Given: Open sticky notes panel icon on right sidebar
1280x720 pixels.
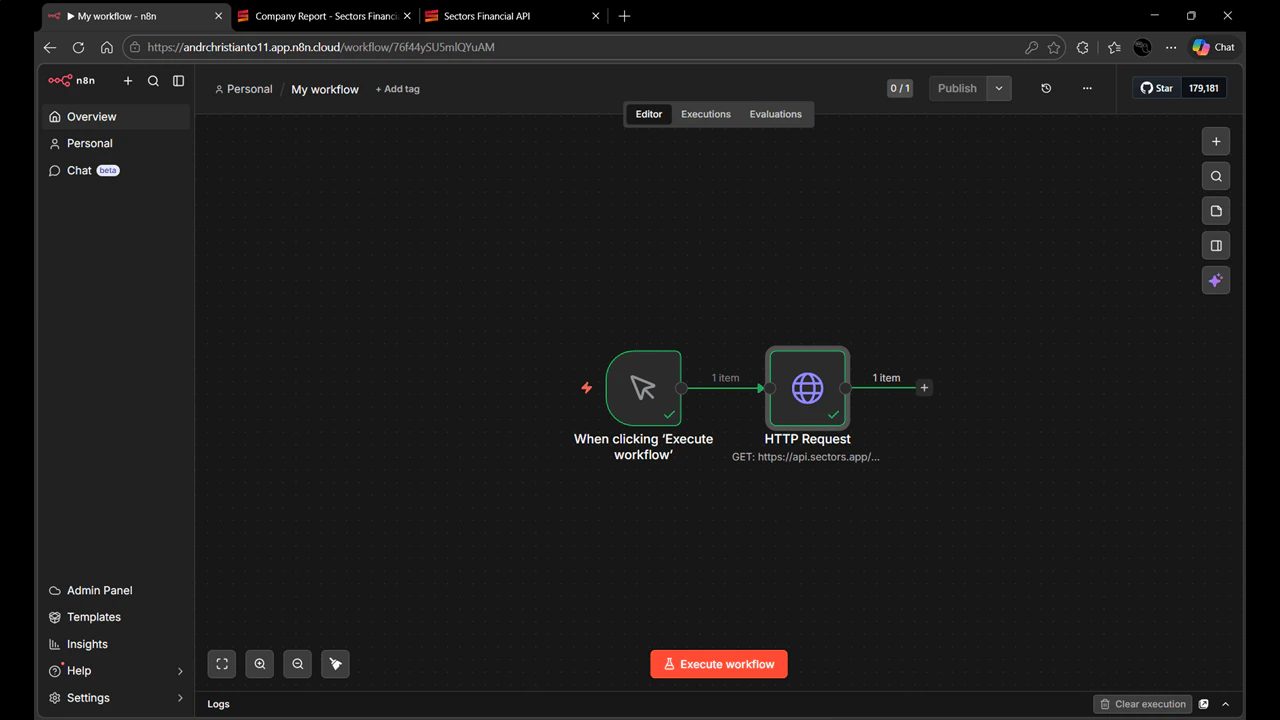Looking at the screenshot, I should coord(1216,211).
